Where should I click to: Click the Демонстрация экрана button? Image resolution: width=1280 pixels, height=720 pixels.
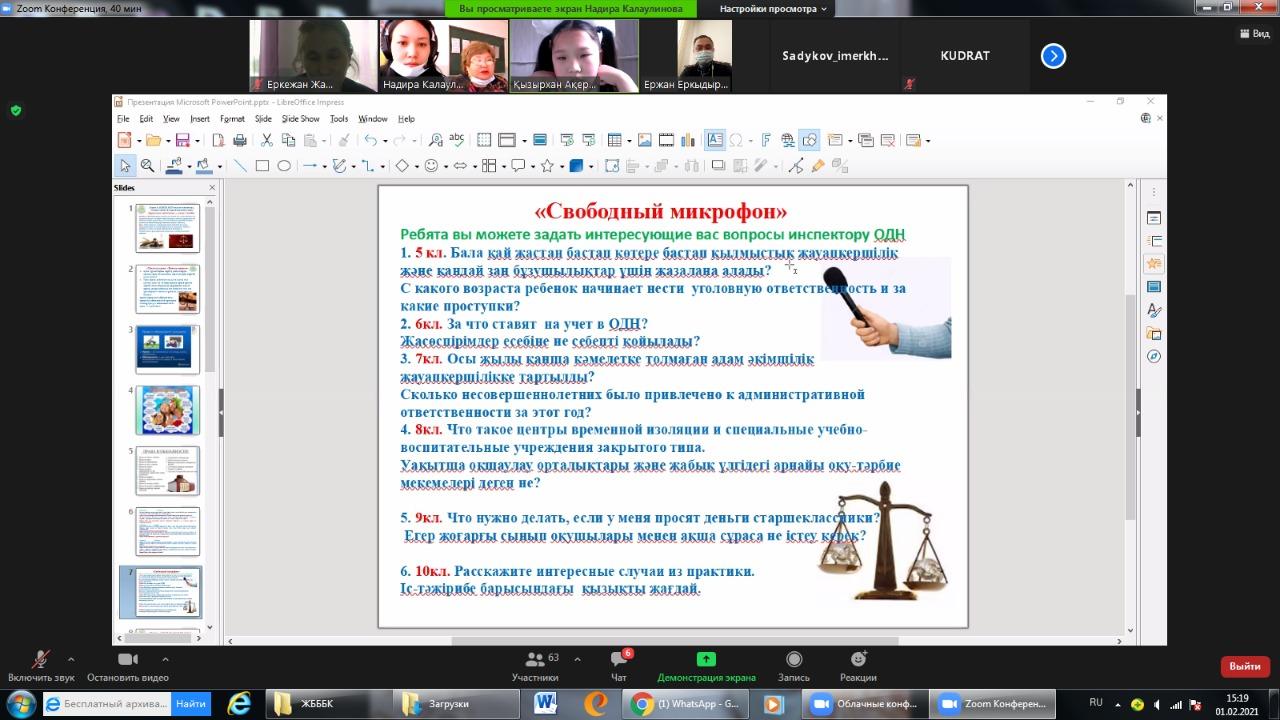point(706,665)
